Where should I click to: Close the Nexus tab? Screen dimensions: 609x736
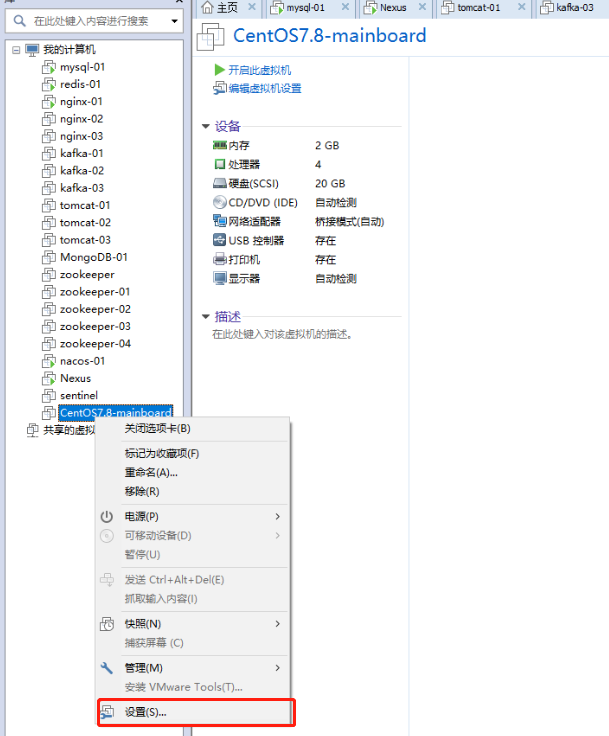pyautogui.click(x=423, y=7)
